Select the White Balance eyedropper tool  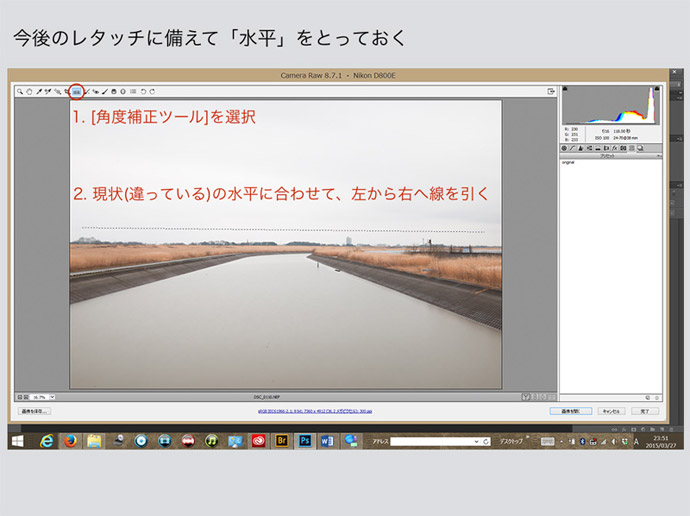pyautogui.click(x=39, y=91)
